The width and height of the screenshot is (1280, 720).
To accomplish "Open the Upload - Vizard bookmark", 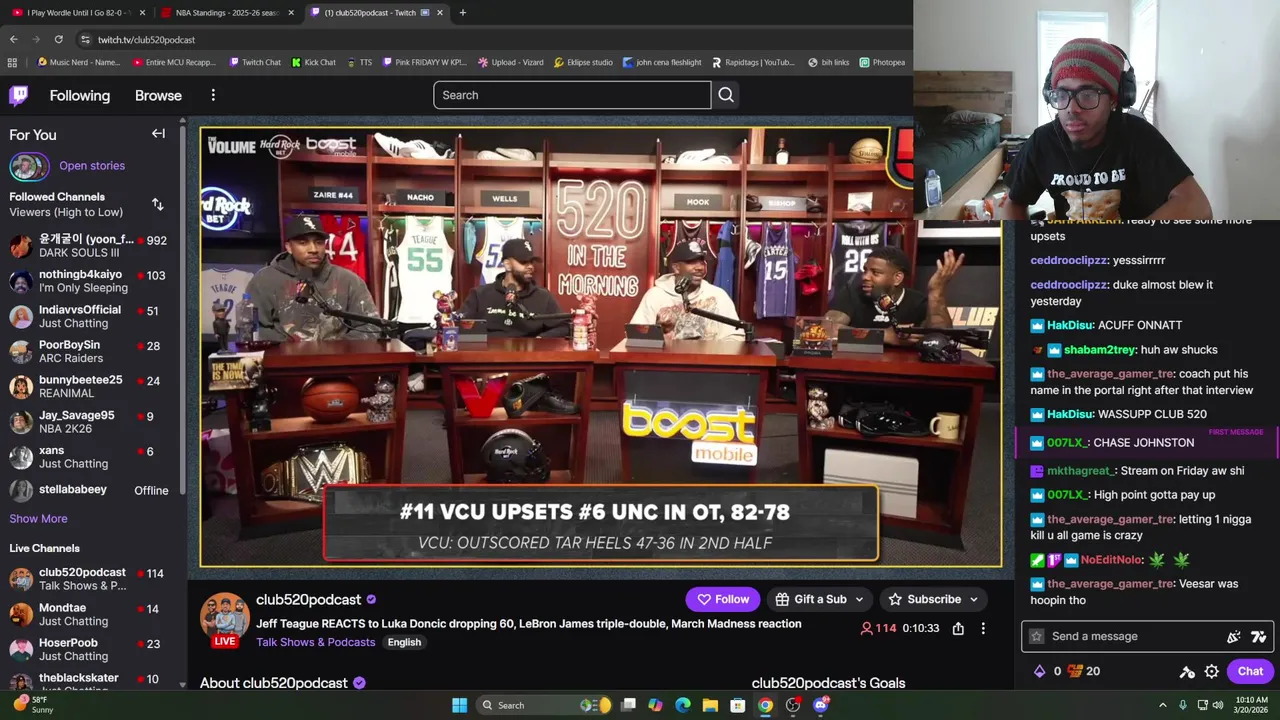I will point(511,62).
